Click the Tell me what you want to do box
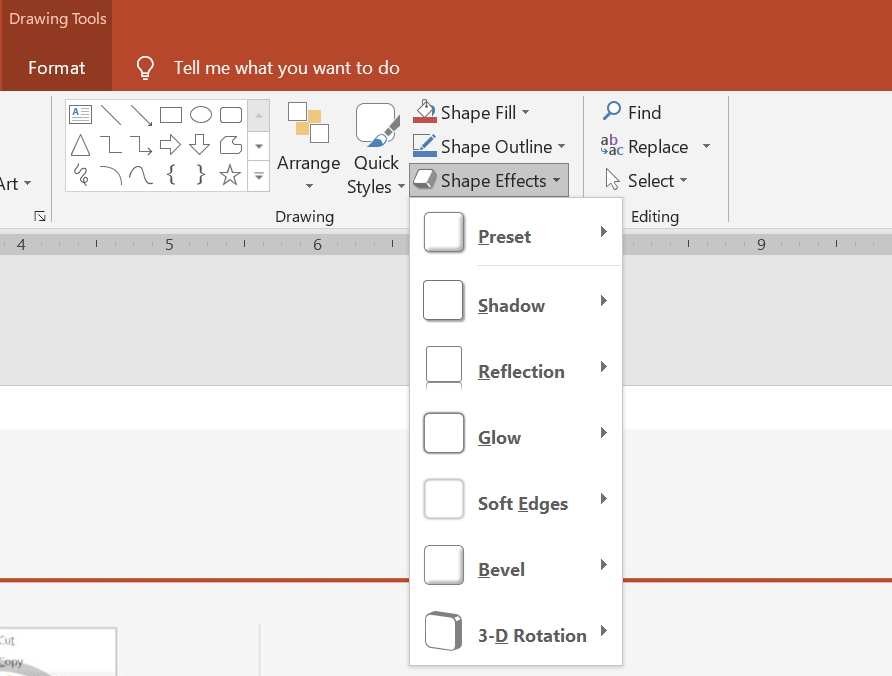This screenshot has height=676, width=892. (x=286, y=68)
